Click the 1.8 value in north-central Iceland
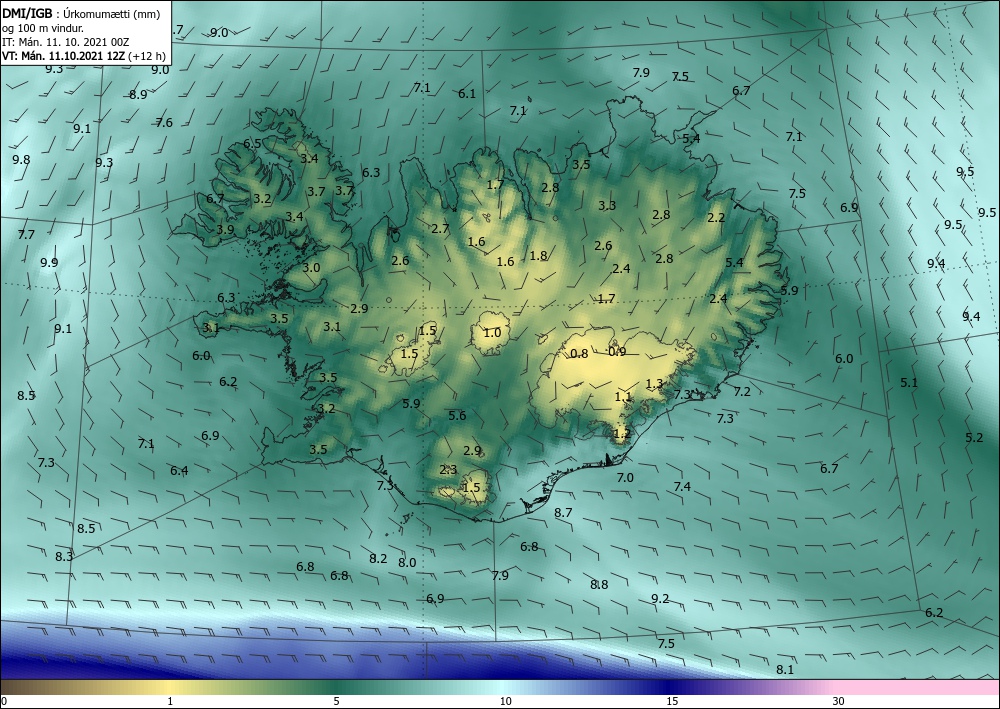Image resolution: width=1000 pixels, height=709 pixels. point(538,255)
